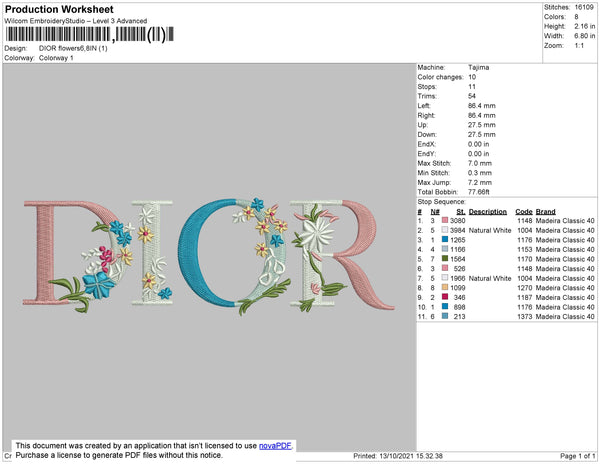
Task: Click code 1373 in stop sequence
Action: (525, 316)
